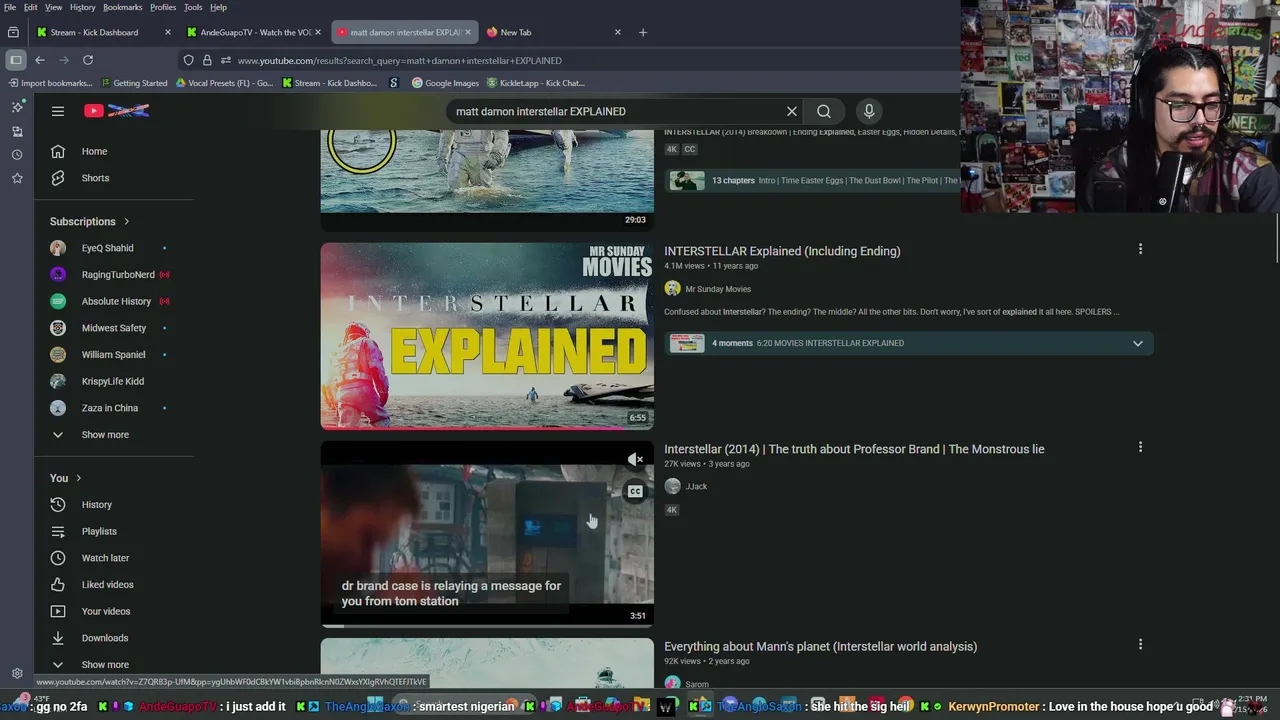The height and width of the screenshot is (720, 1280).
Task: Open Vocal Presets (FL) bookmark
Action: (224, 83)
